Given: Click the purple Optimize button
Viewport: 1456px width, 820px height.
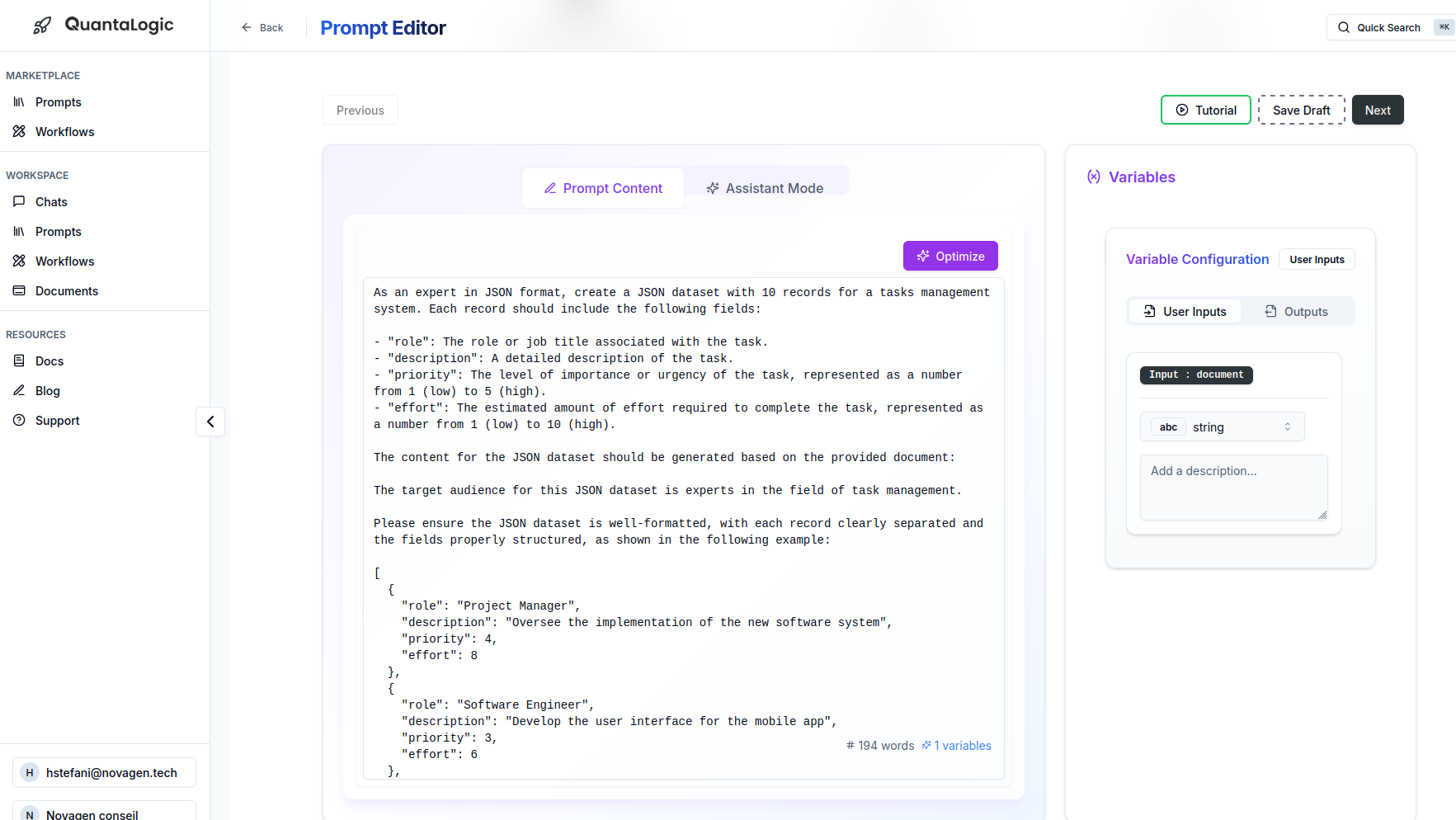Looking at the screenshot, I should pyautogui.click(x=950, y=256).
